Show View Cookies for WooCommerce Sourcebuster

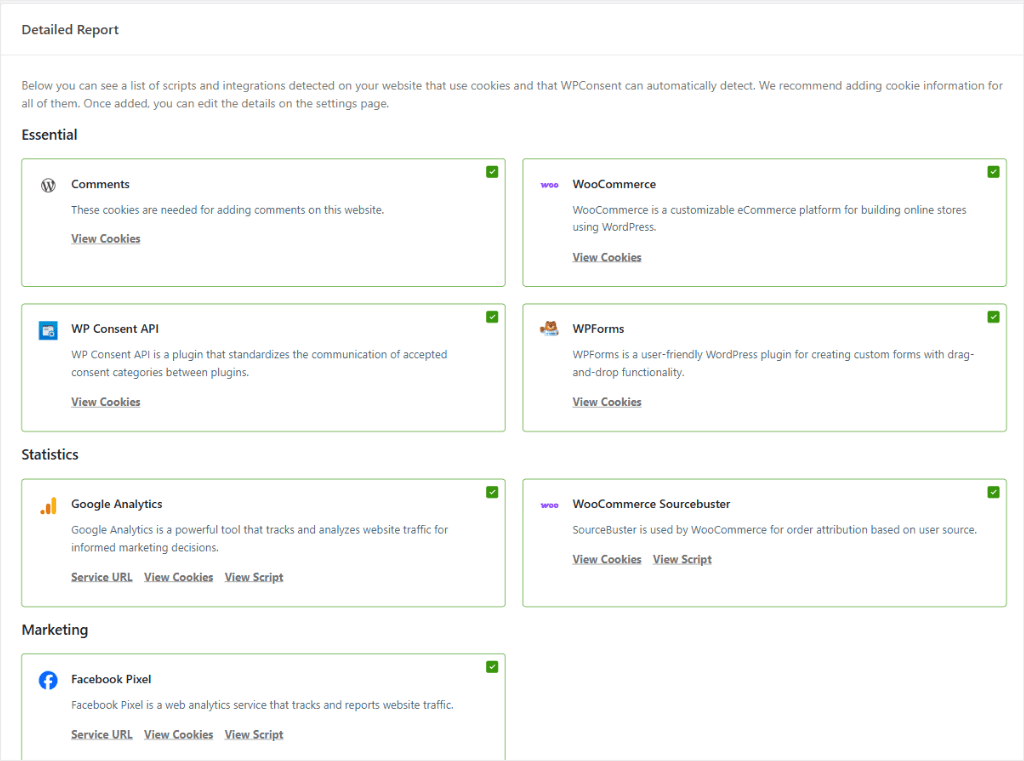pos(607,560)
